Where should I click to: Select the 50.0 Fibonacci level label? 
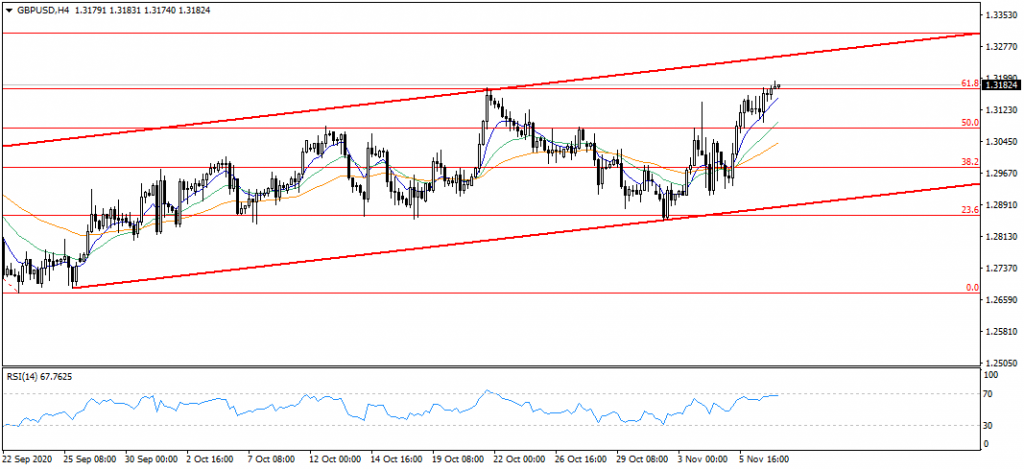(x=968, y=123)
